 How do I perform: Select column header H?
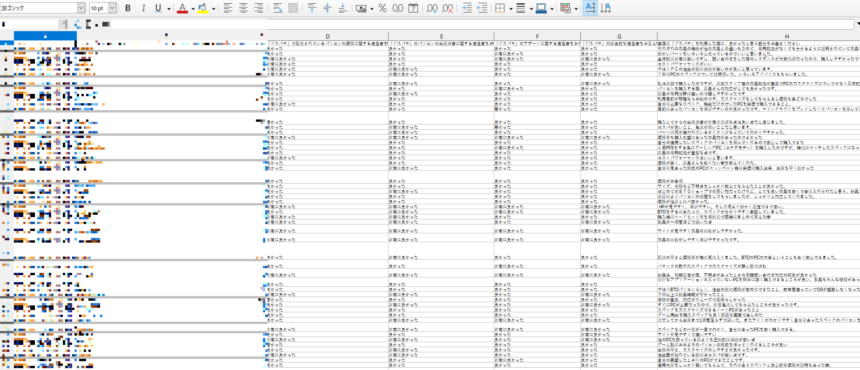pyautogui.click(x=758, y=36)
